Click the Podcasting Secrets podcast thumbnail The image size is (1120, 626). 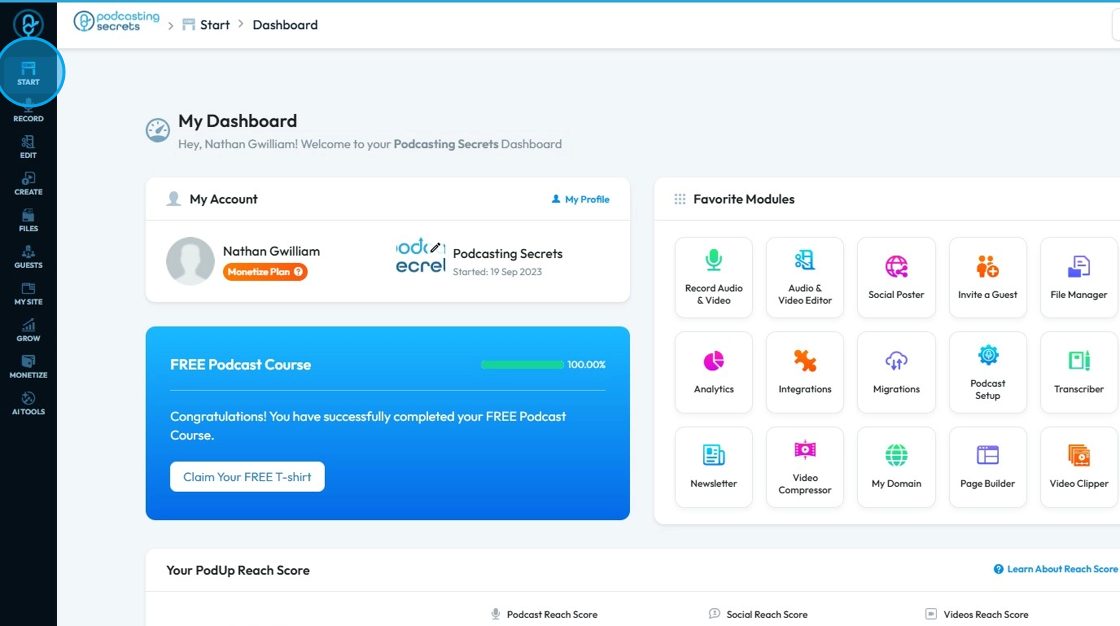(420, 257)
